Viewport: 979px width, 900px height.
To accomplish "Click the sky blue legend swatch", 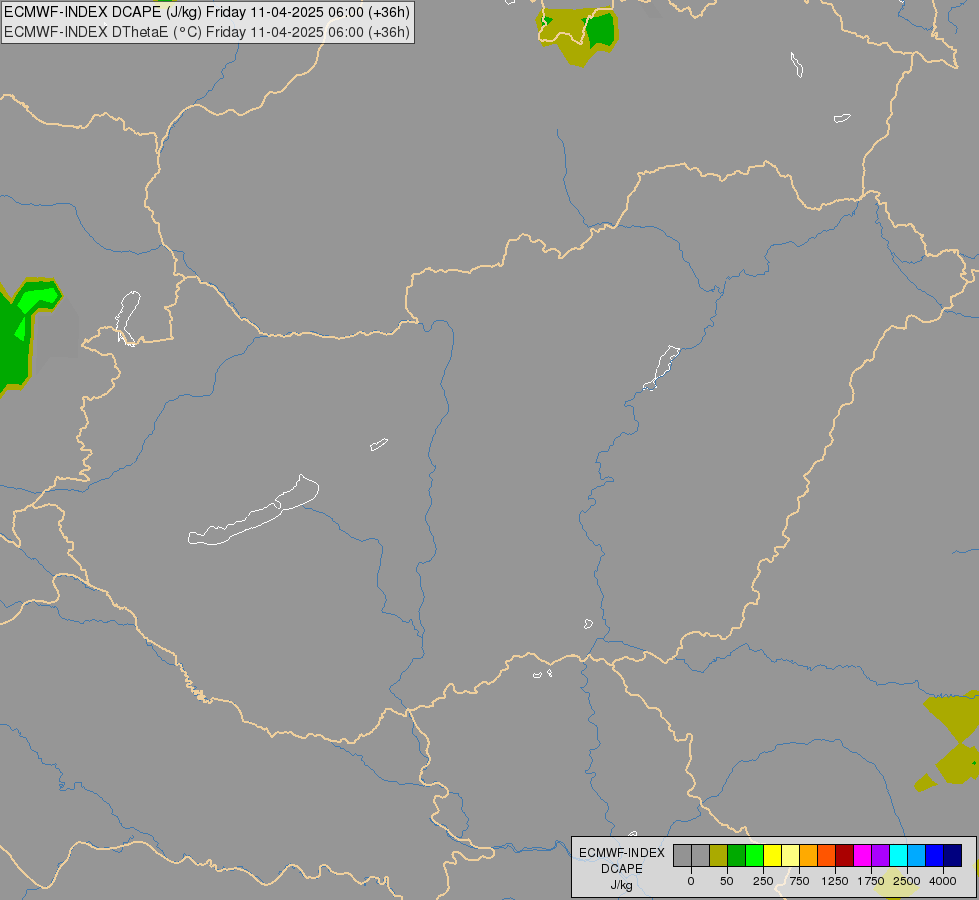I will pos(917,856).
